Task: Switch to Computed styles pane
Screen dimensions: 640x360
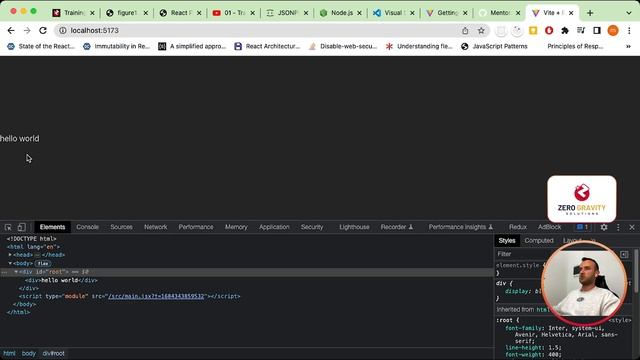Action: pyautogui.click(x=539, y=241)
